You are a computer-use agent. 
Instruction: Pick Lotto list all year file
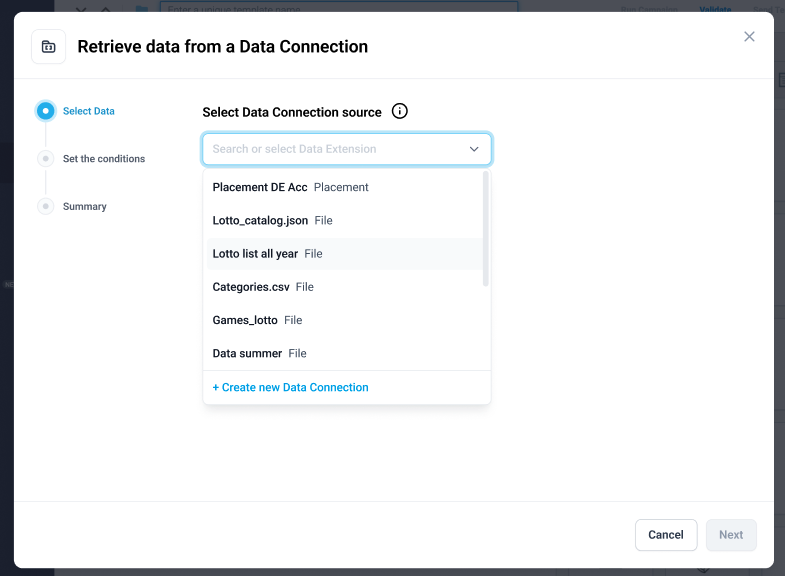[344, 254]
